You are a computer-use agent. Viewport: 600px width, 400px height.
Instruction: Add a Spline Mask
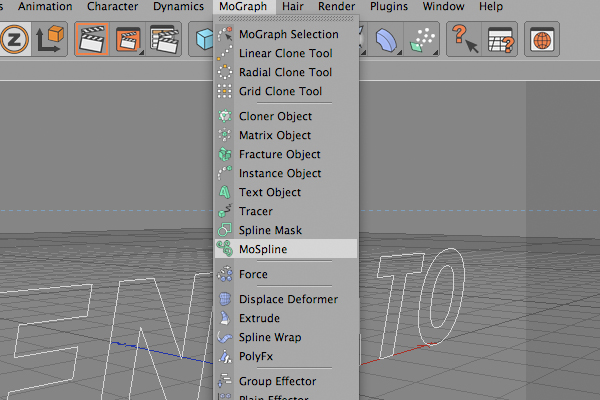tap(286, 230)
